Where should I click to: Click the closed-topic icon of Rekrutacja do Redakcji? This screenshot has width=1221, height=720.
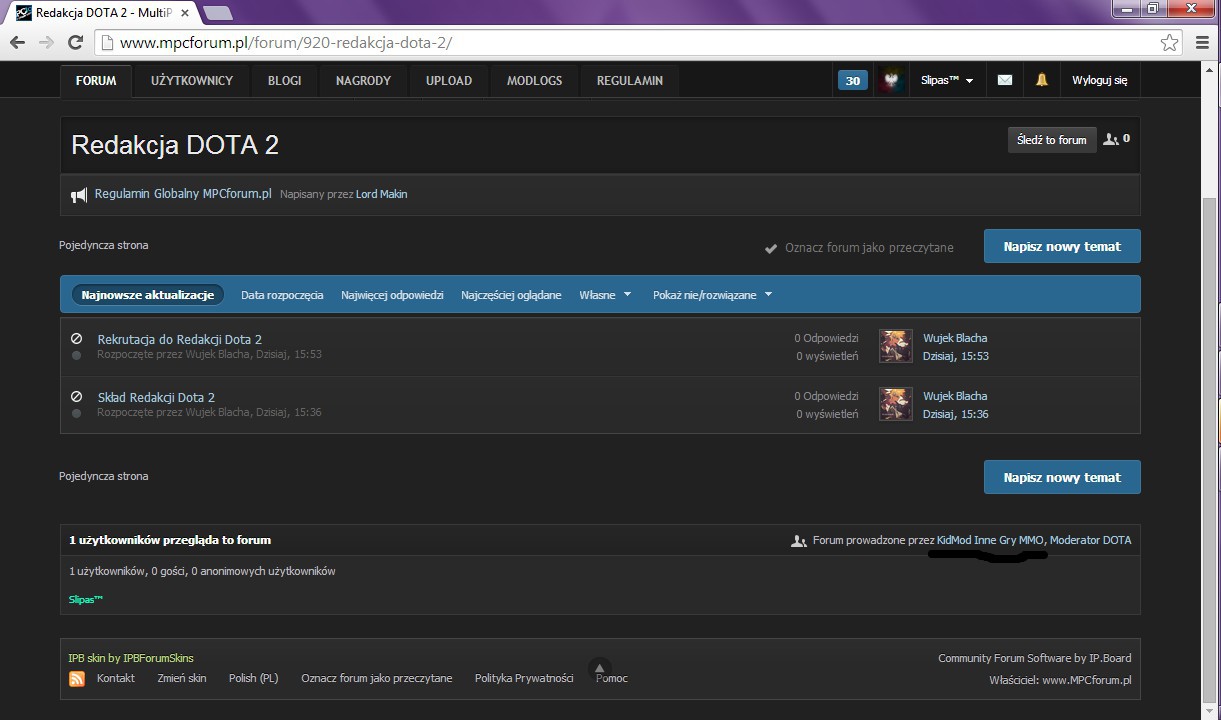[76, 339]
